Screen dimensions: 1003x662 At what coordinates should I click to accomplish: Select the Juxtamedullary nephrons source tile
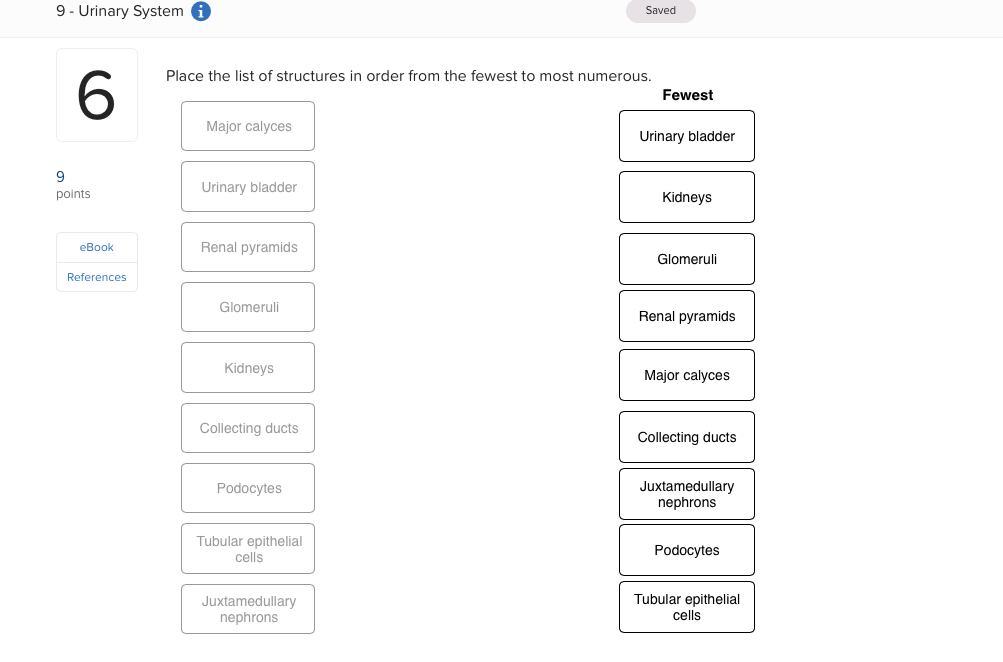pos(247,608)
